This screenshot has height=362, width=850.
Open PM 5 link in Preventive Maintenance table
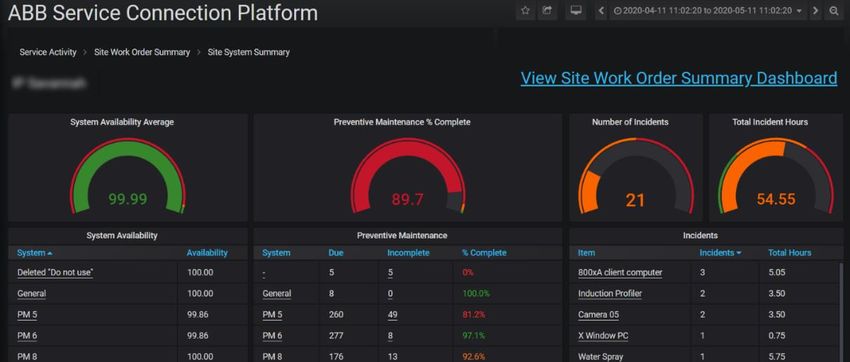(272, 315)
